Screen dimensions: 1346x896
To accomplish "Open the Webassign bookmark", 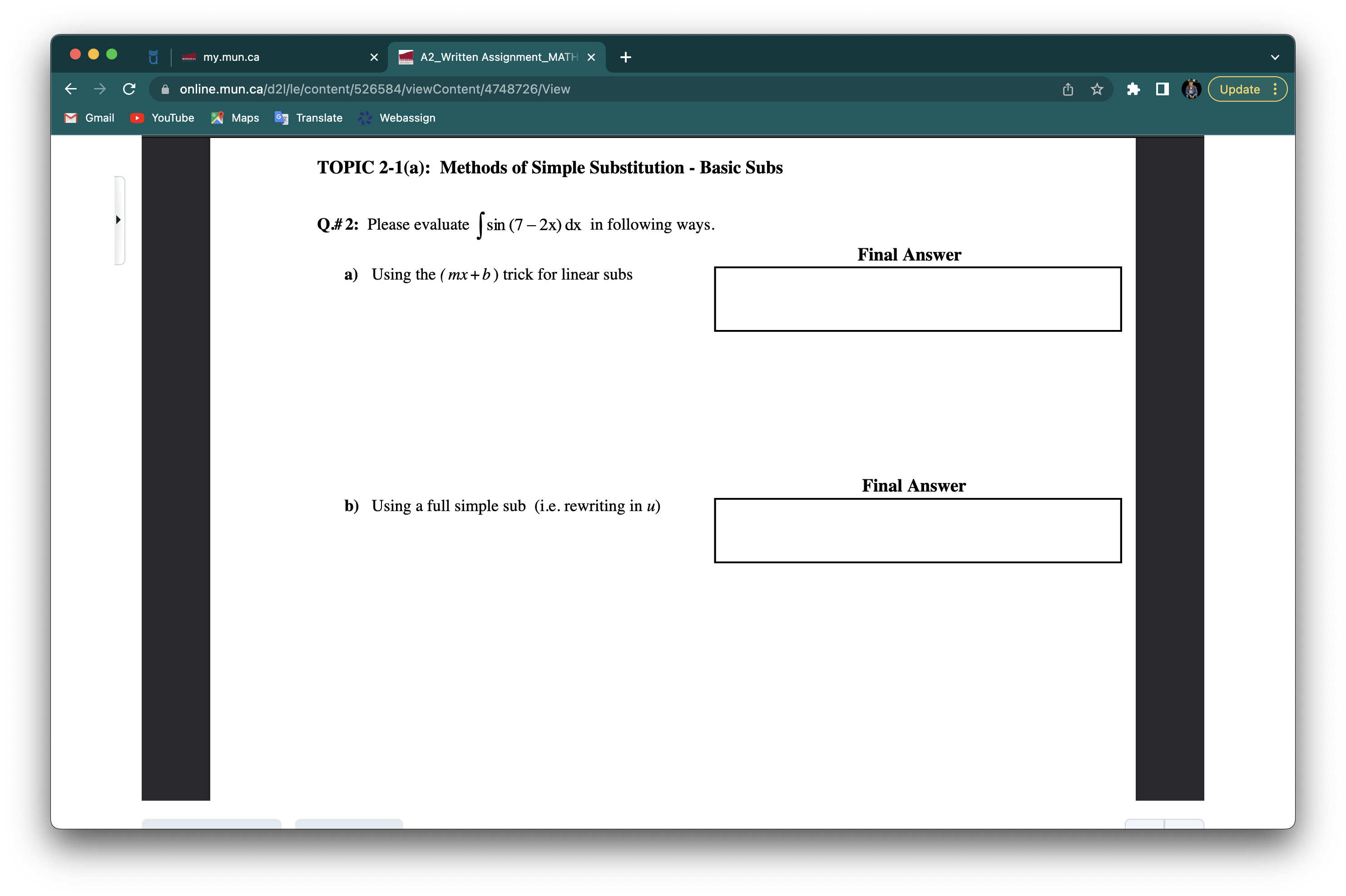I will coord(396,118).
